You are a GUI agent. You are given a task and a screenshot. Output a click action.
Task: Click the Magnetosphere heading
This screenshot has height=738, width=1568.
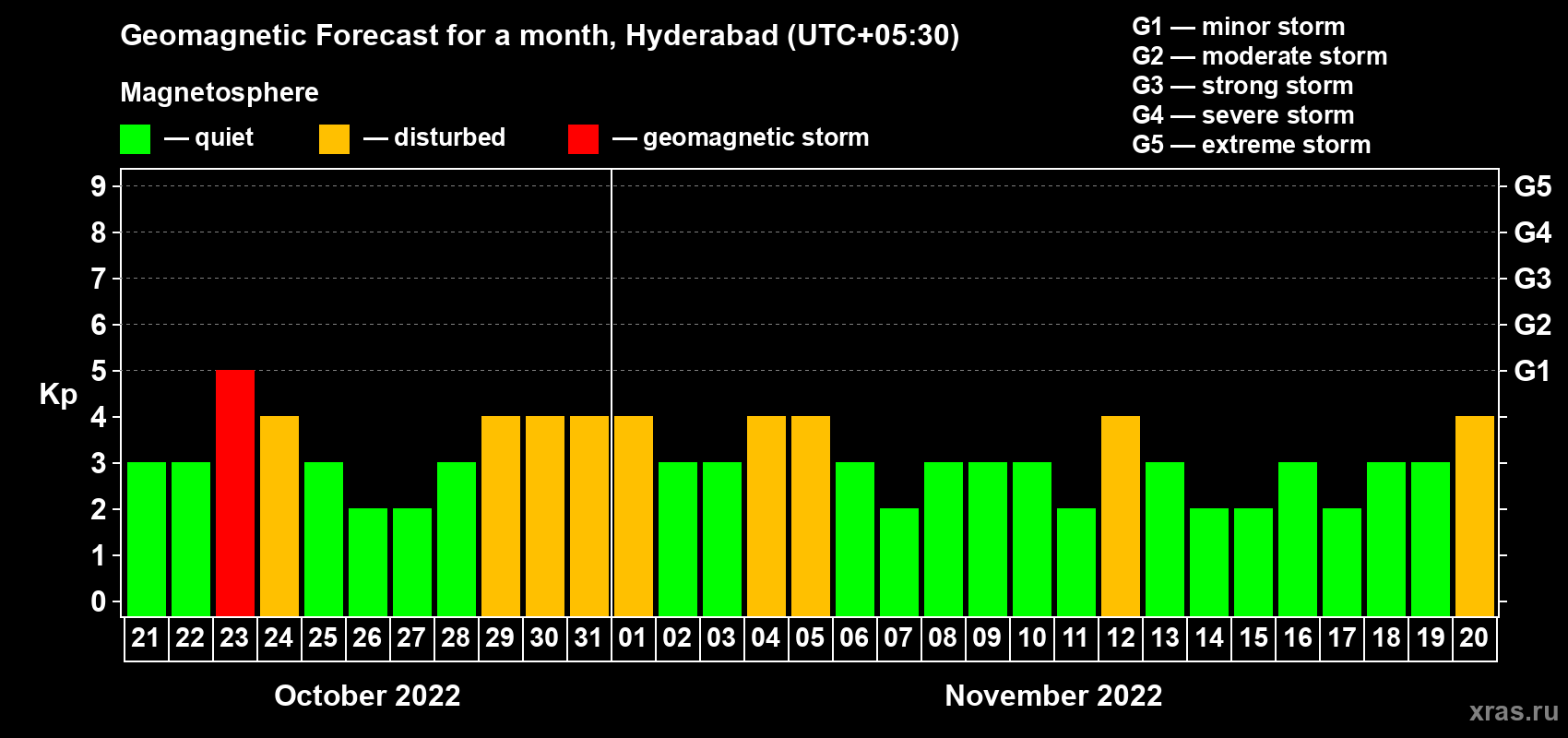220,92
